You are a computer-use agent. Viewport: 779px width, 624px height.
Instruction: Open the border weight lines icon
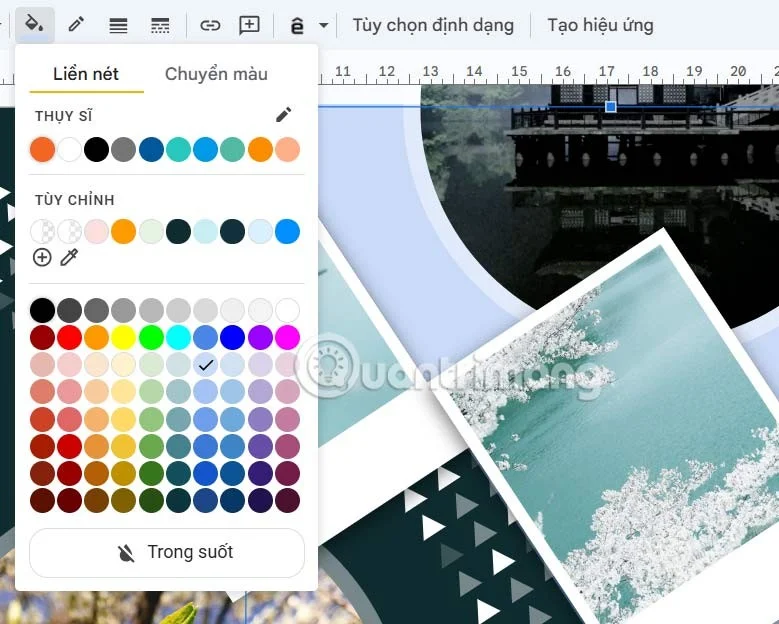pos(118,25)
